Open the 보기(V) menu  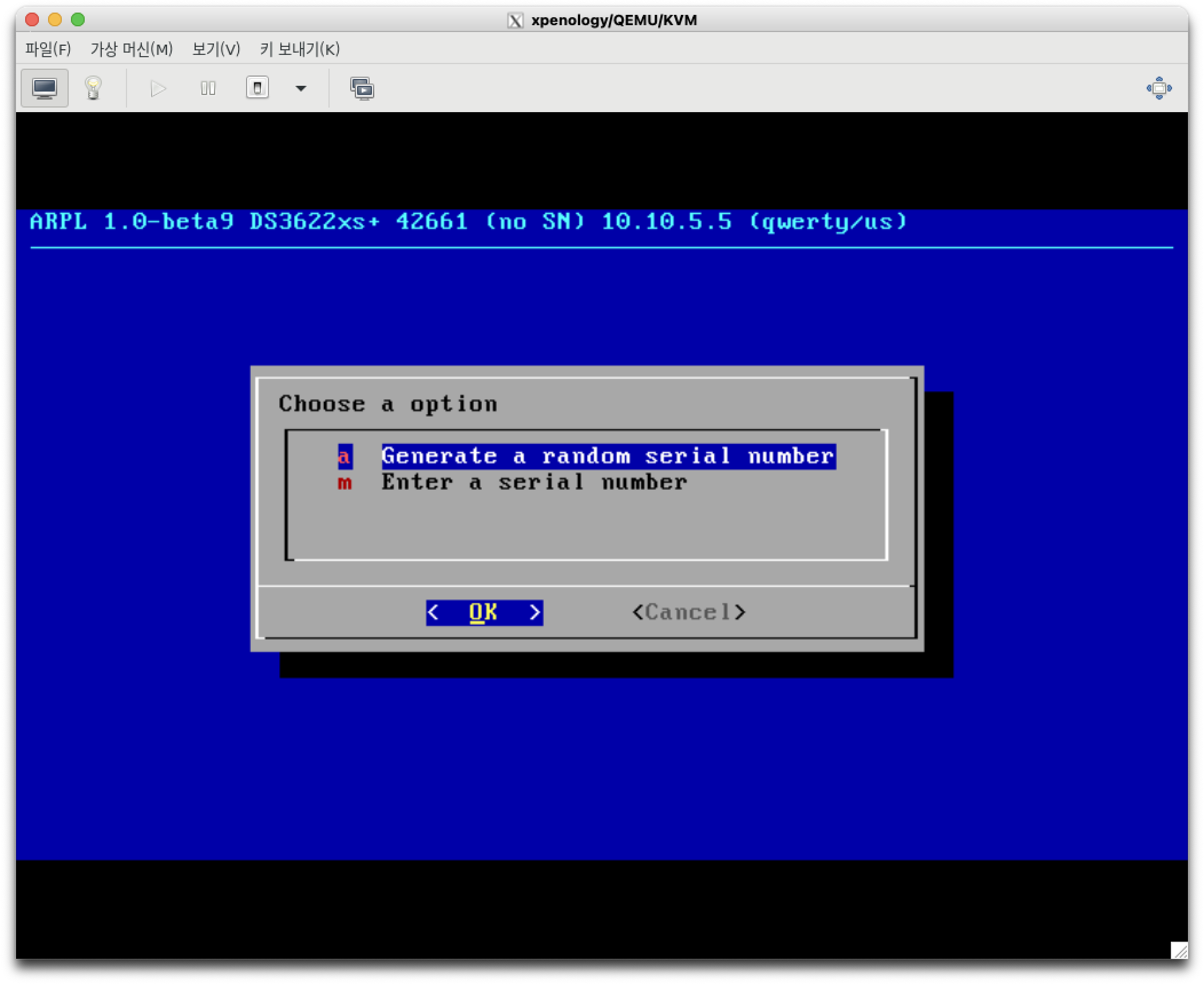pyautogui.click(x=216, y=49)
